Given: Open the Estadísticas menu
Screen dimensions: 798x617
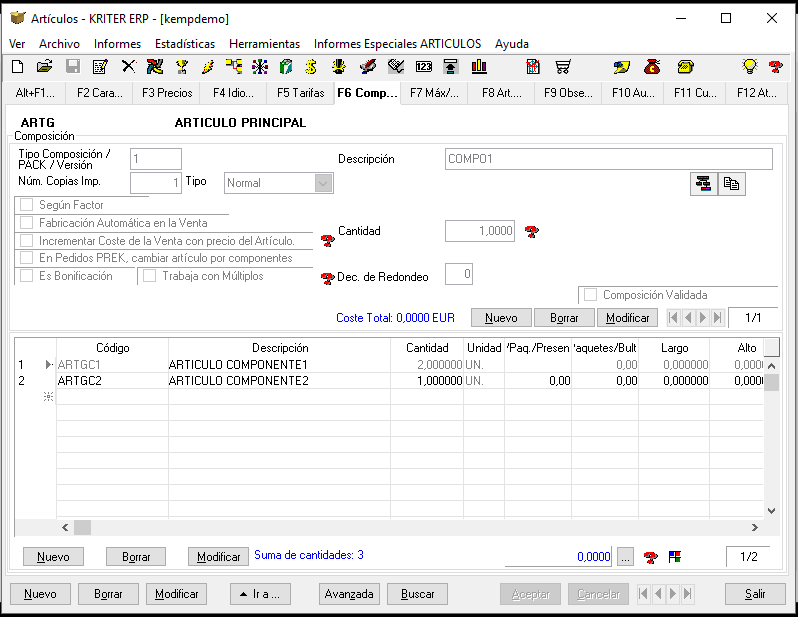Looking at the screenshot, I should tap(185, 44).
